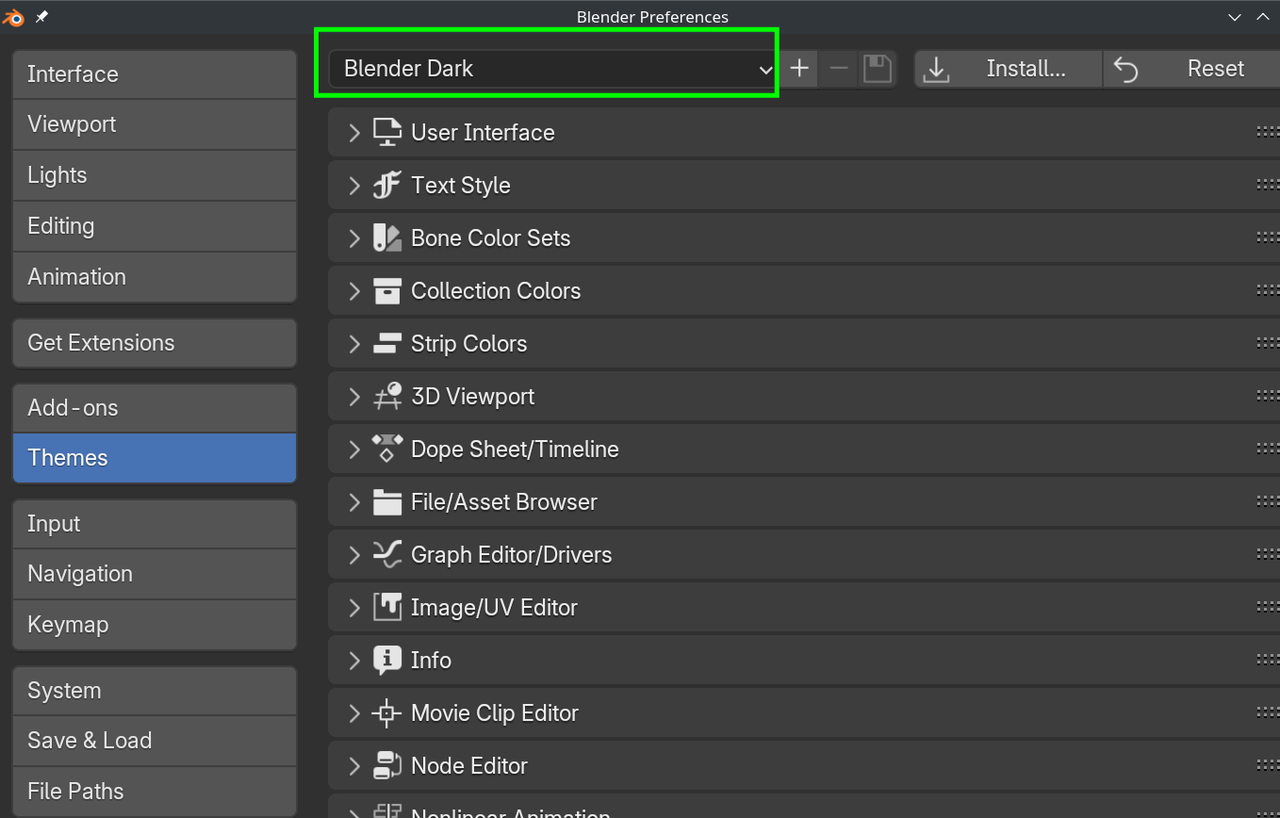Expand the 3D Viewport chevron
The height and width of the screenshot is (818, 1280).
point(354,396)
